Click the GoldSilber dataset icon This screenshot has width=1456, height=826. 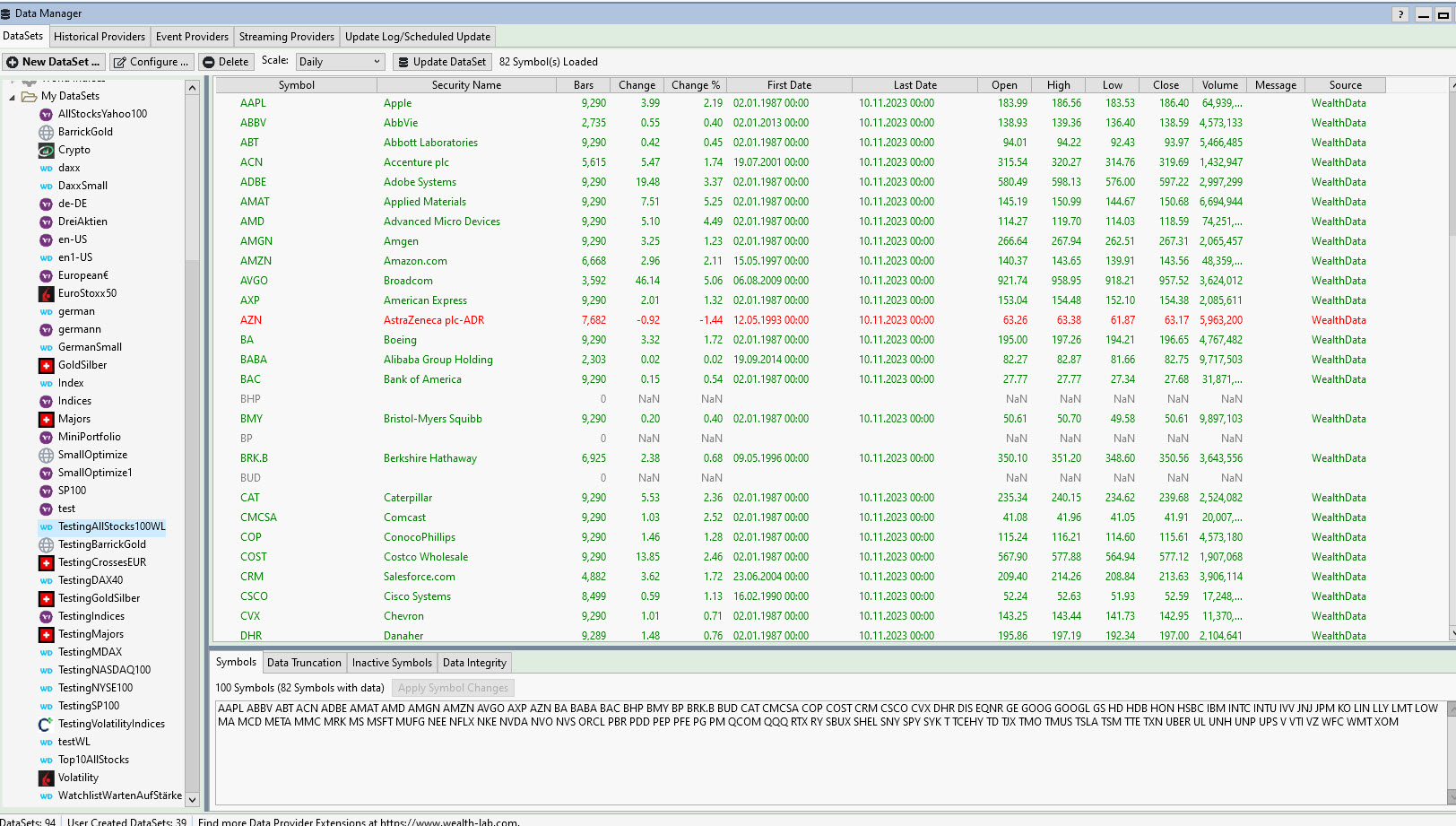(x=47, y=365)
